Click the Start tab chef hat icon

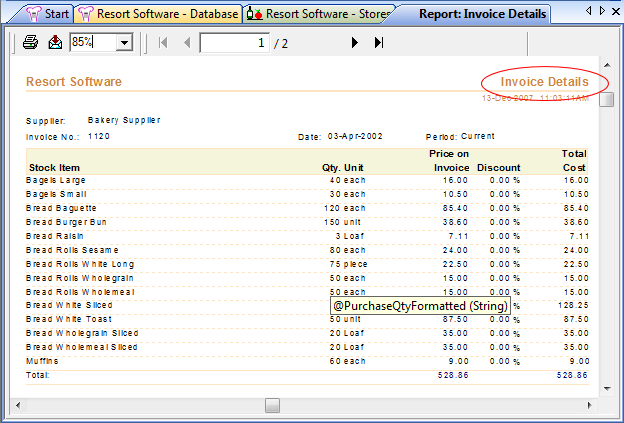point(34,14)
